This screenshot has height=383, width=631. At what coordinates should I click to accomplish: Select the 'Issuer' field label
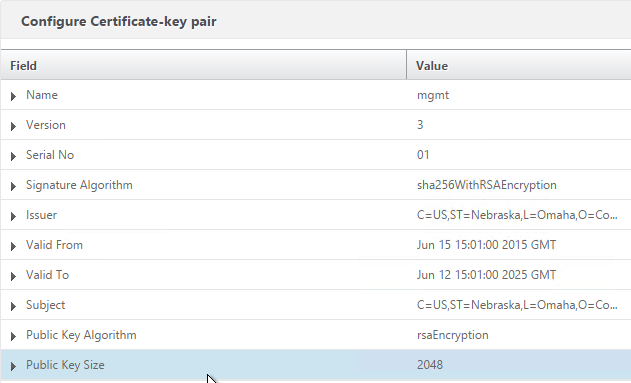click(41, 215)
